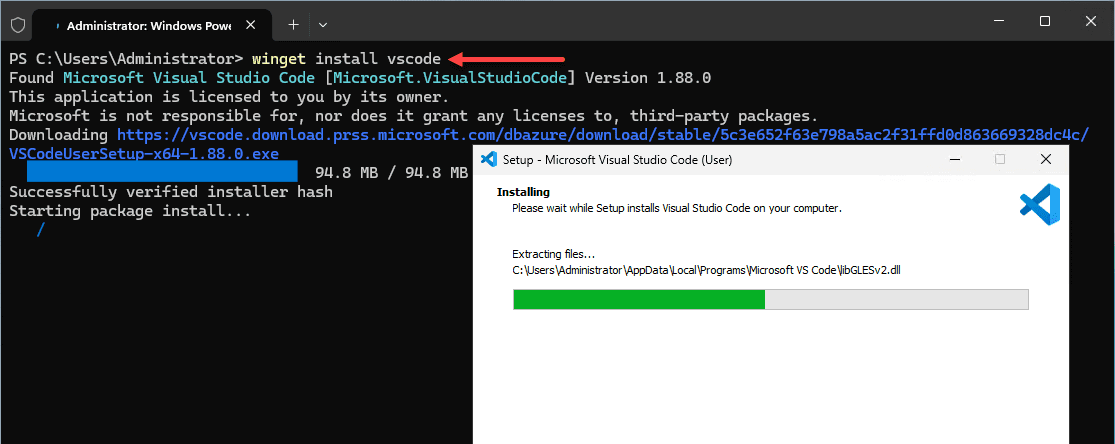Click the Setup window title bar text
The width and height of the screenshot is (1115, 444).
pos(617,160)
